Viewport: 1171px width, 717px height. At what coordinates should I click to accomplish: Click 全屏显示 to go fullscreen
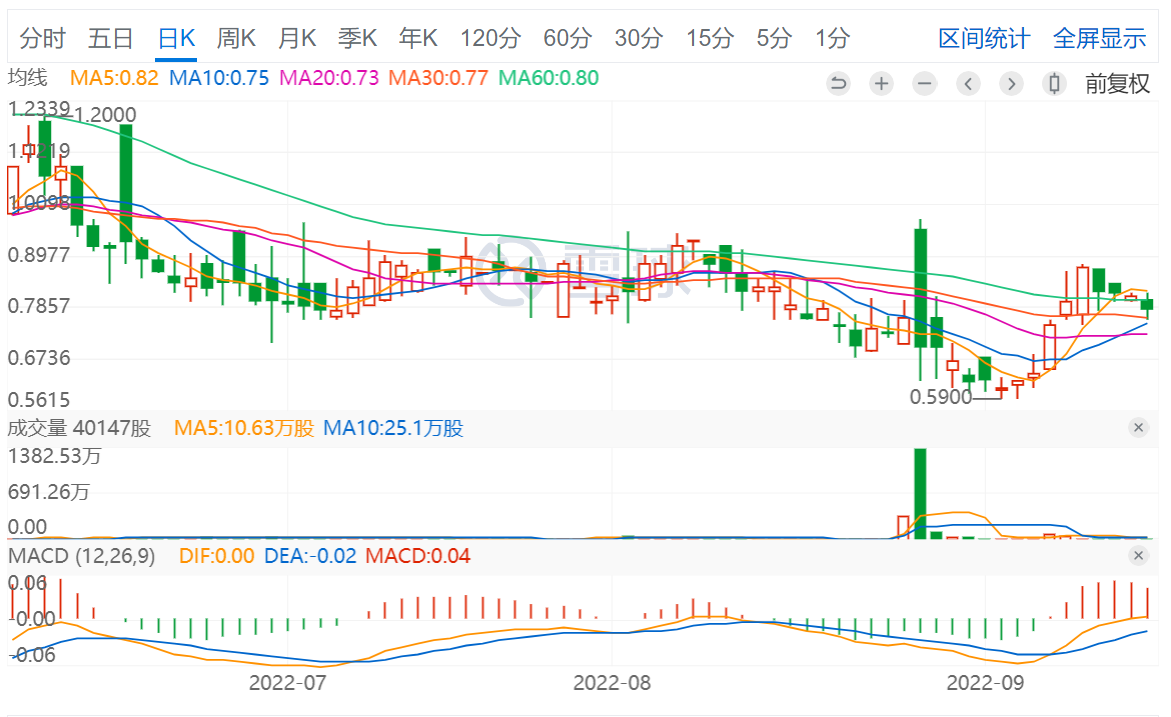pyautogui.click(x=1099, y=39)
